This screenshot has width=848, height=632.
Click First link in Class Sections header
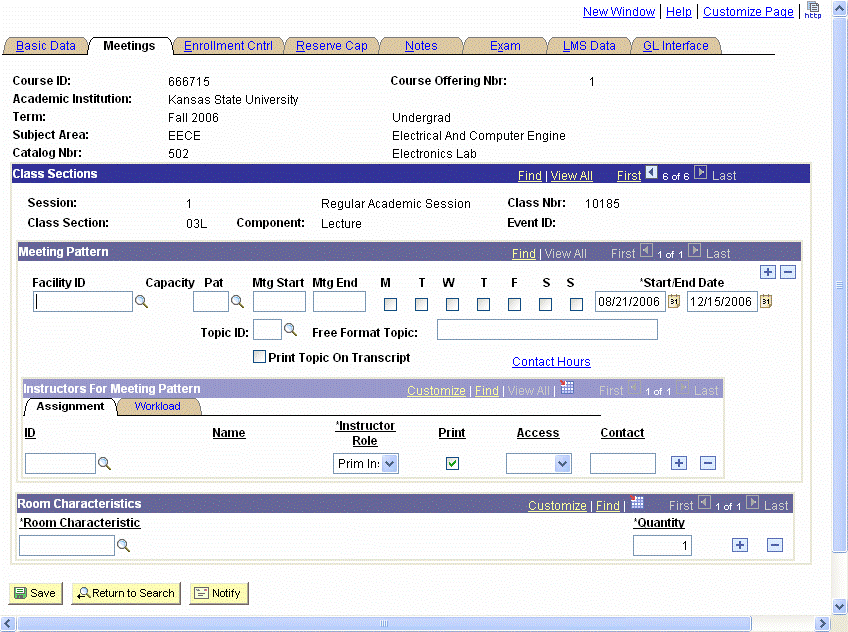tap(629, 176)
